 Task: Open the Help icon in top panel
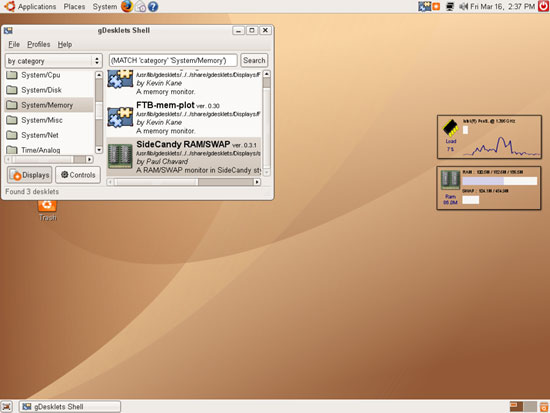coord(153,6)
